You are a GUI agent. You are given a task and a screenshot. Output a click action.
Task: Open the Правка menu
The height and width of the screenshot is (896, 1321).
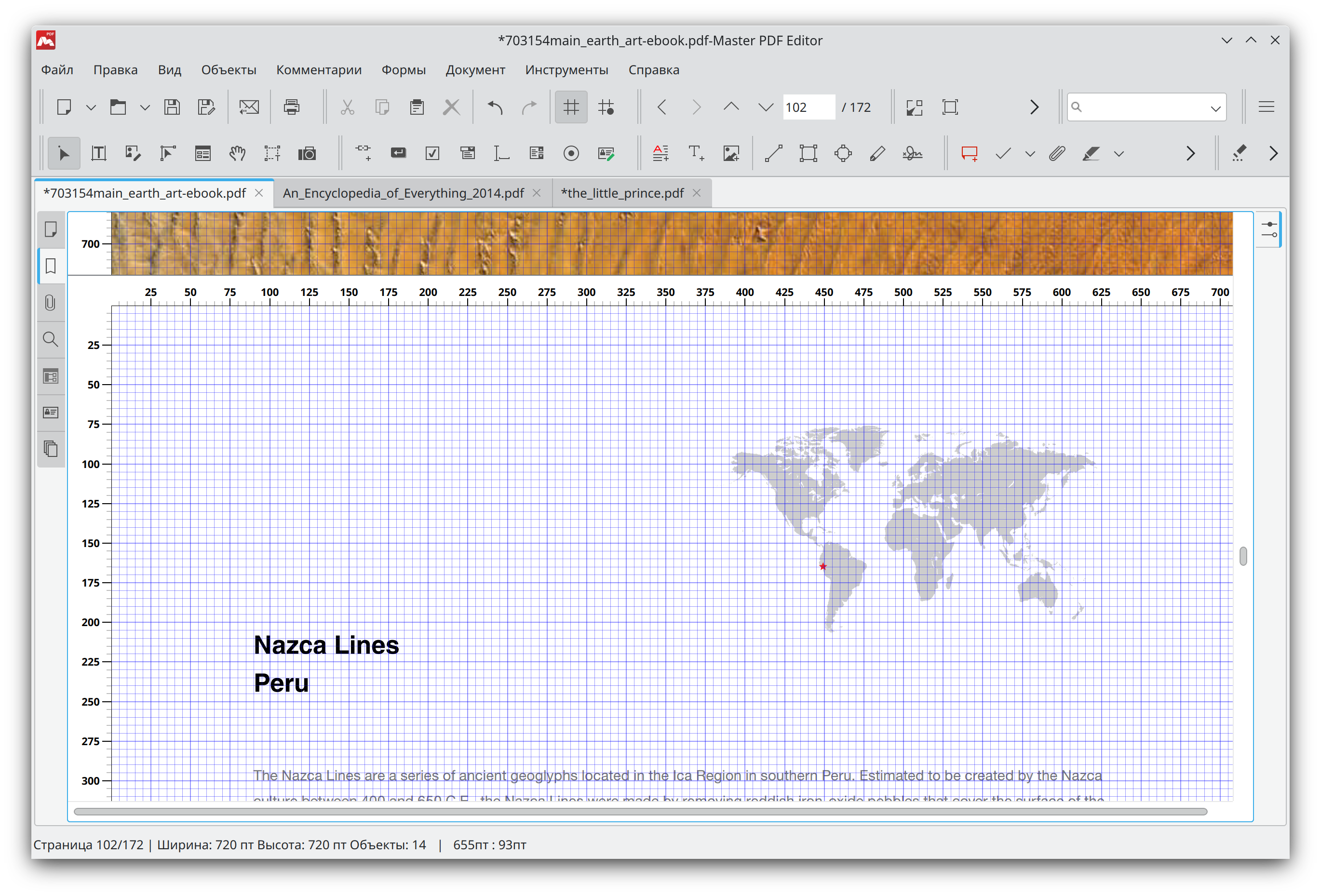pyautogui.click(x=115, y=69)
